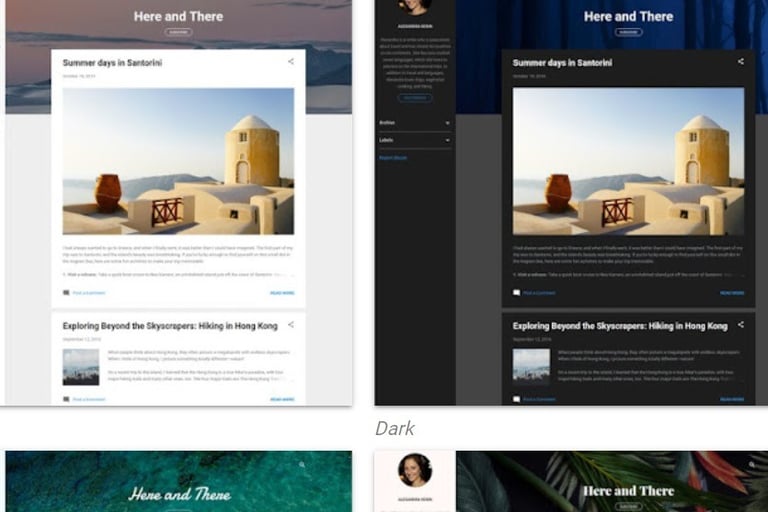
Task: Click Hong Kong skyline thumbnail in light theme
Action: [x=81, y=367]
